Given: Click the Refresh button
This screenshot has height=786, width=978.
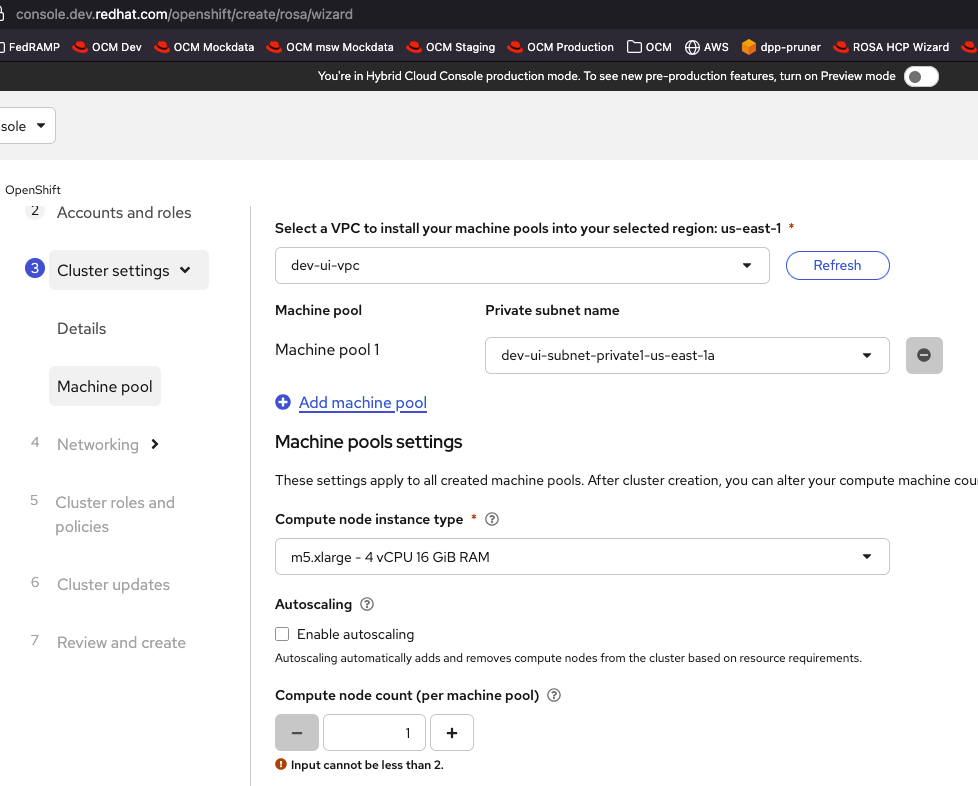Looking at the screenshot, I should [837, 265].
